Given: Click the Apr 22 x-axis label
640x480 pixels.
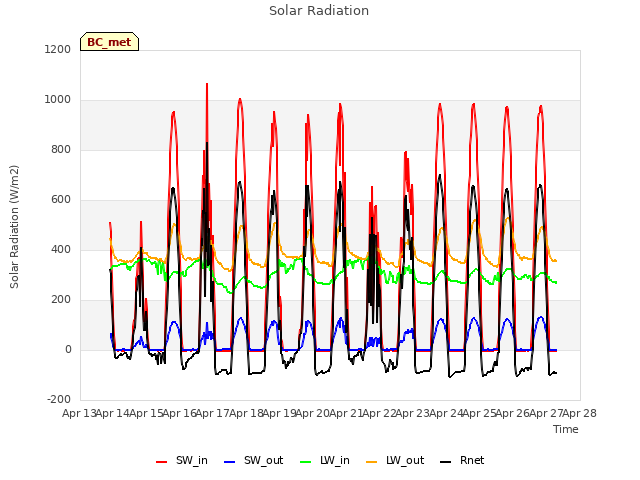Looking at the screenshot, I should [380, 413].
